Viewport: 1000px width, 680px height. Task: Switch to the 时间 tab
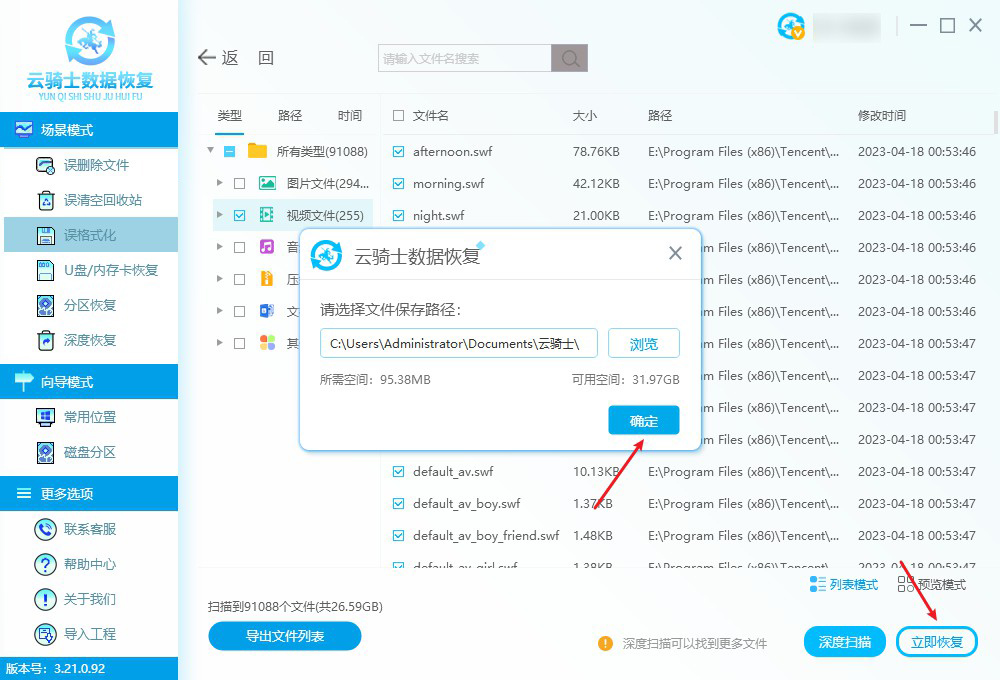click(349, 115)
